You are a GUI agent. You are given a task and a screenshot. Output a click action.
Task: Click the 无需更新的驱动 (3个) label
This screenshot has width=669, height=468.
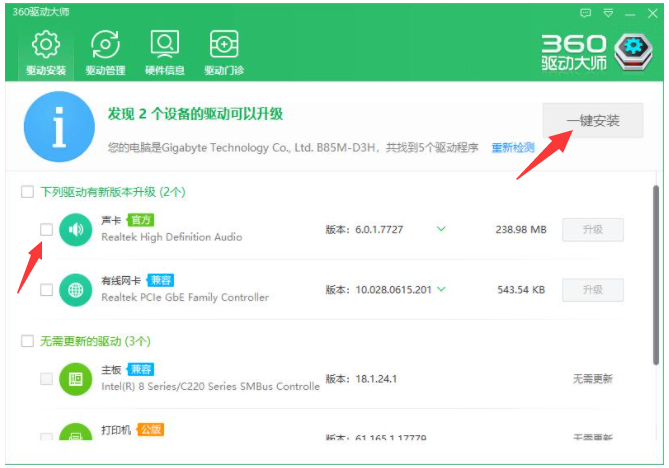coord(95,341)
